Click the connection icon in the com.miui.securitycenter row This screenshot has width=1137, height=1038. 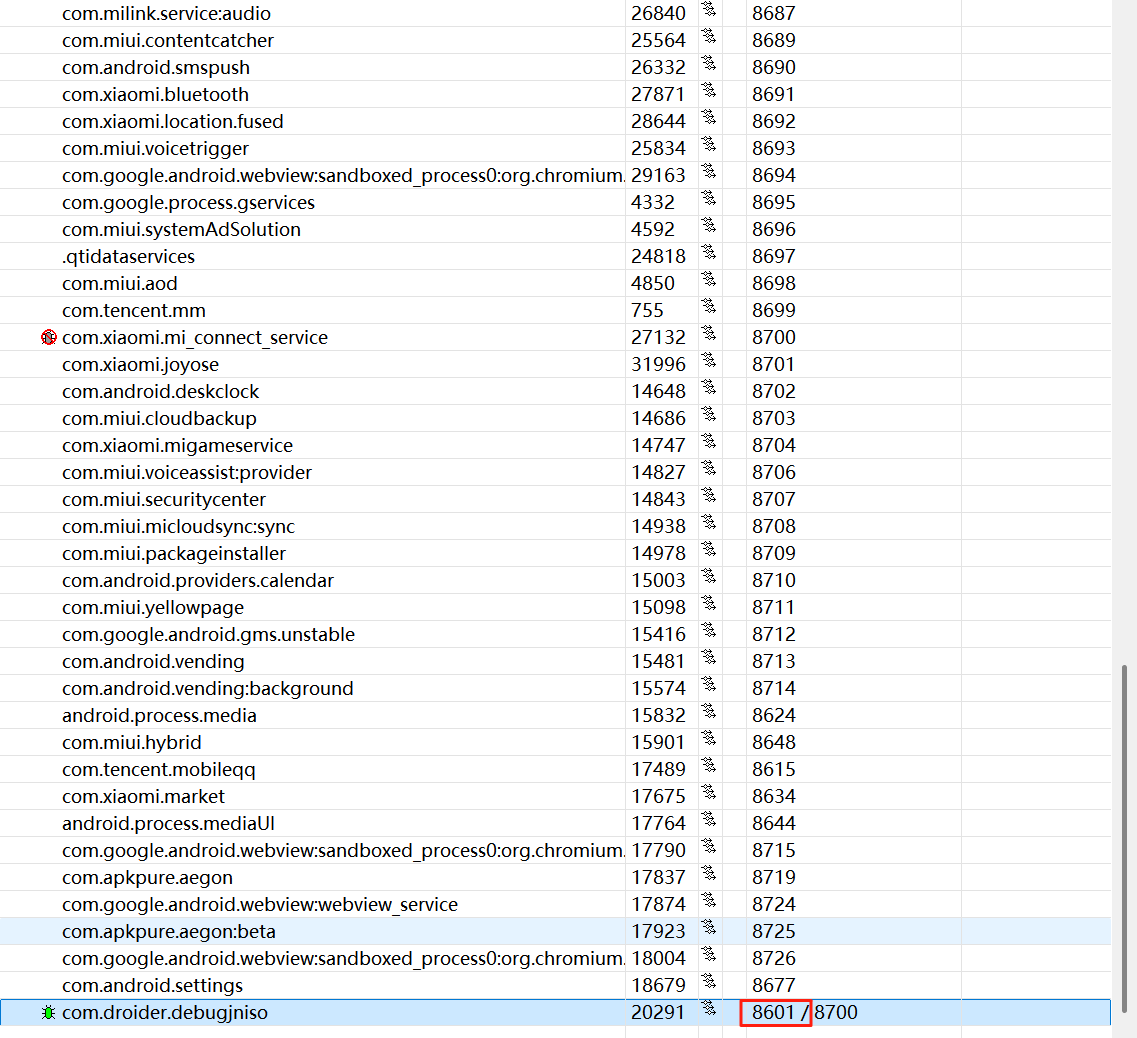click(709, 496)
